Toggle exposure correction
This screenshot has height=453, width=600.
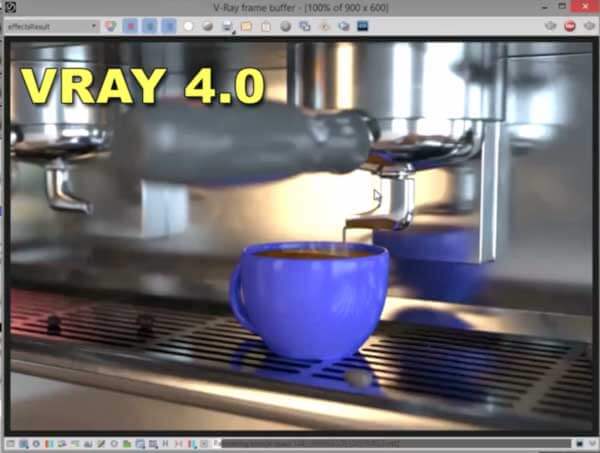(88, 444)
